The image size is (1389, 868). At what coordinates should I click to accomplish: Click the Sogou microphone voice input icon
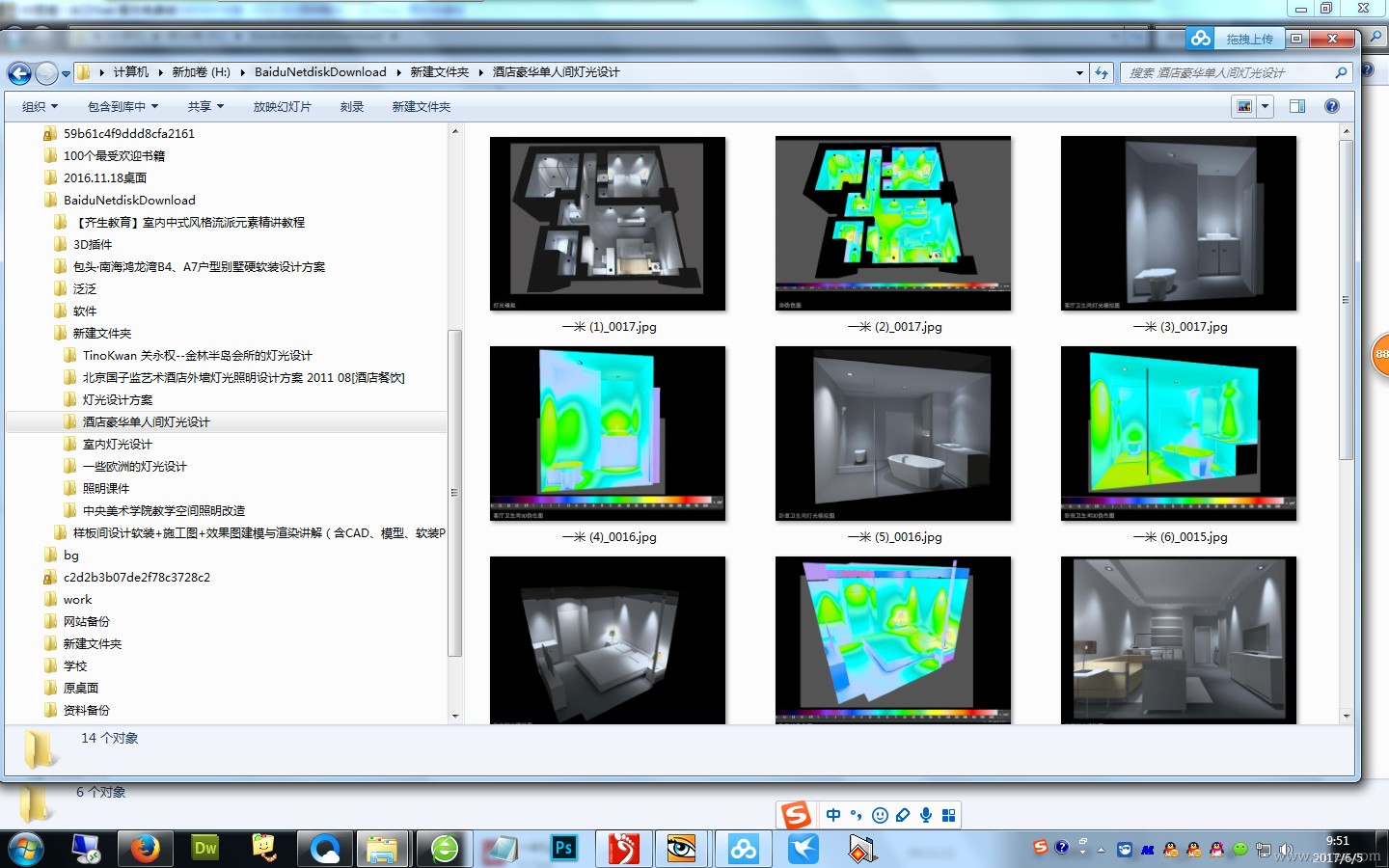pyautogui.click(x=926, y=815)
